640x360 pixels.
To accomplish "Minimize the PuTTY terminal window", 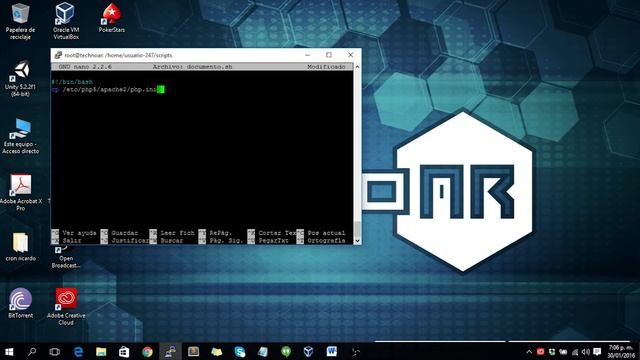I will tap(308, 55).
